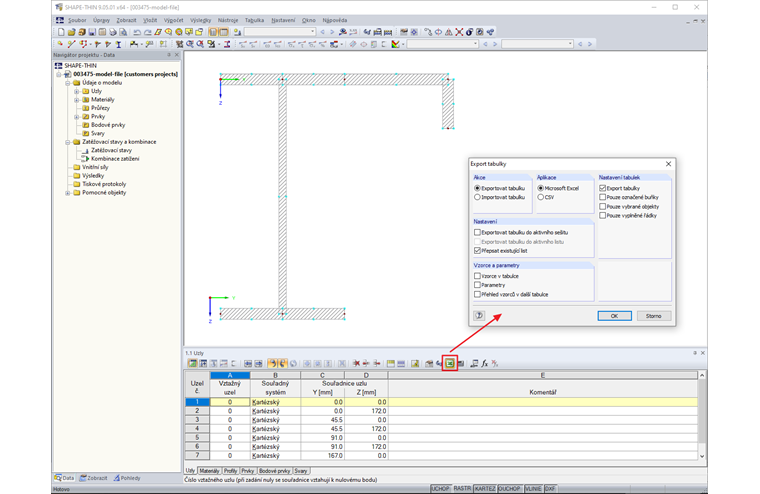
Task: Click the I-section profile icon in second toolbar
Action: point(118,44)
